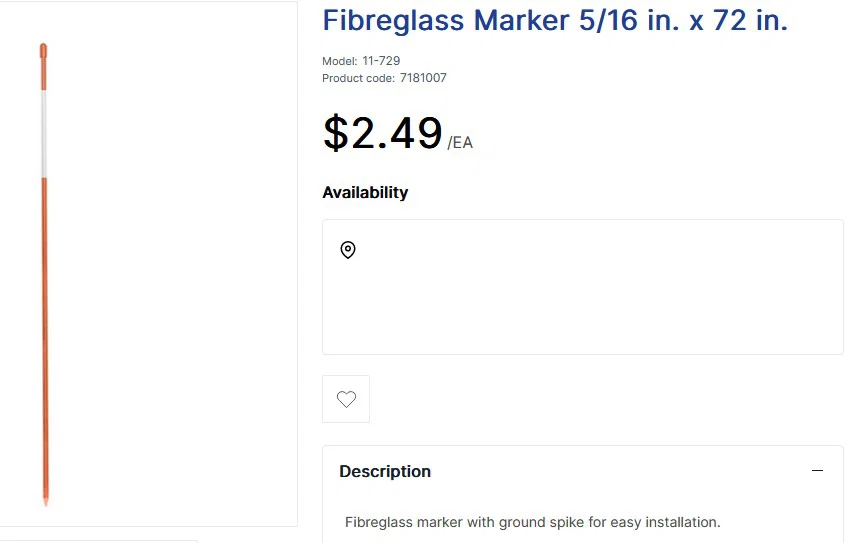
Task: Click the /EA unit label
Action: tap(460, 143)
